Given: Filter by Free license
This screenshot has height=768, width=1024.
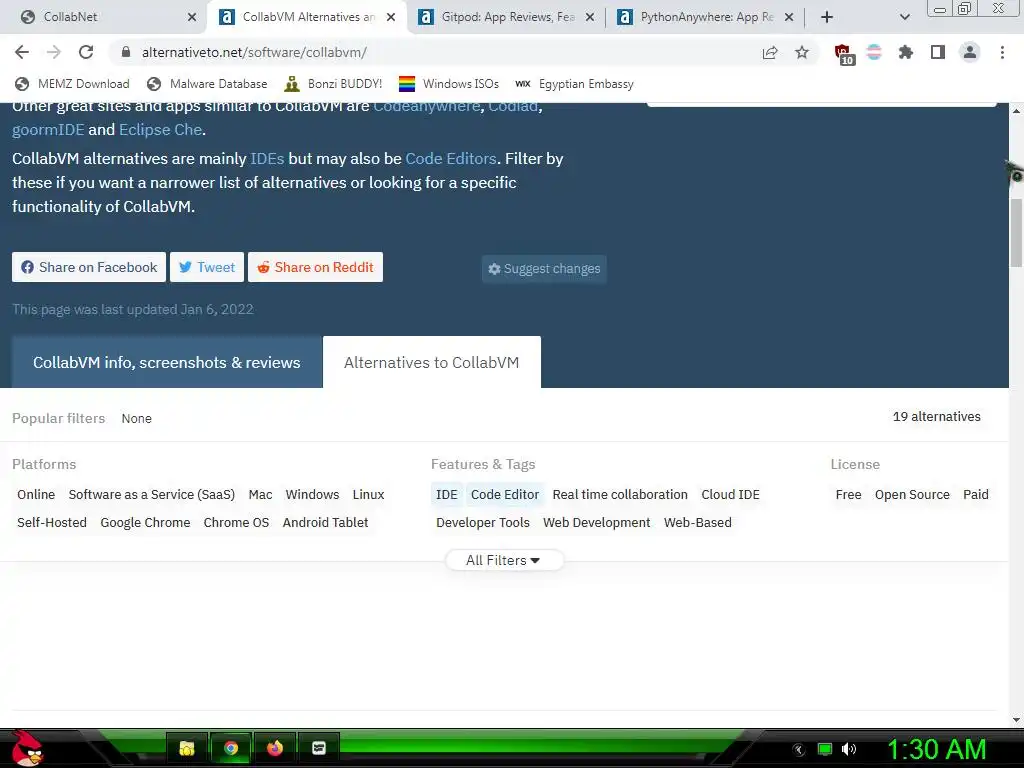Looking at the screenshot, I should (848, 494).
